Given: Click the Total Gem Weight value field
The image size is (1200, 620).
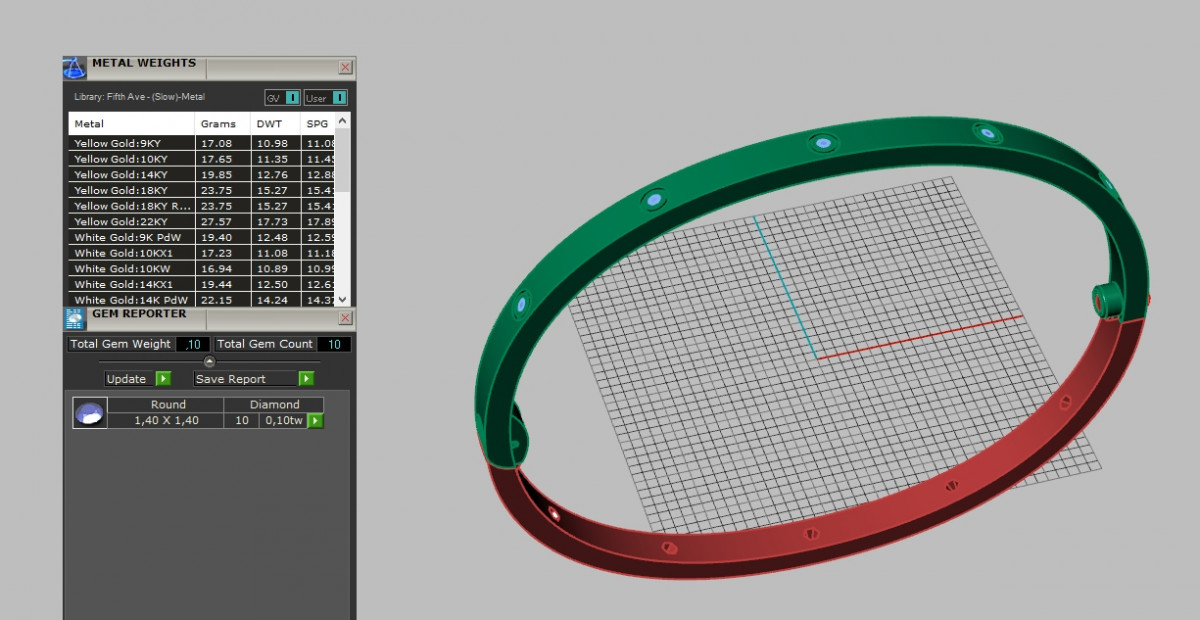Looking at the screenshot, I should pos(192,344).
